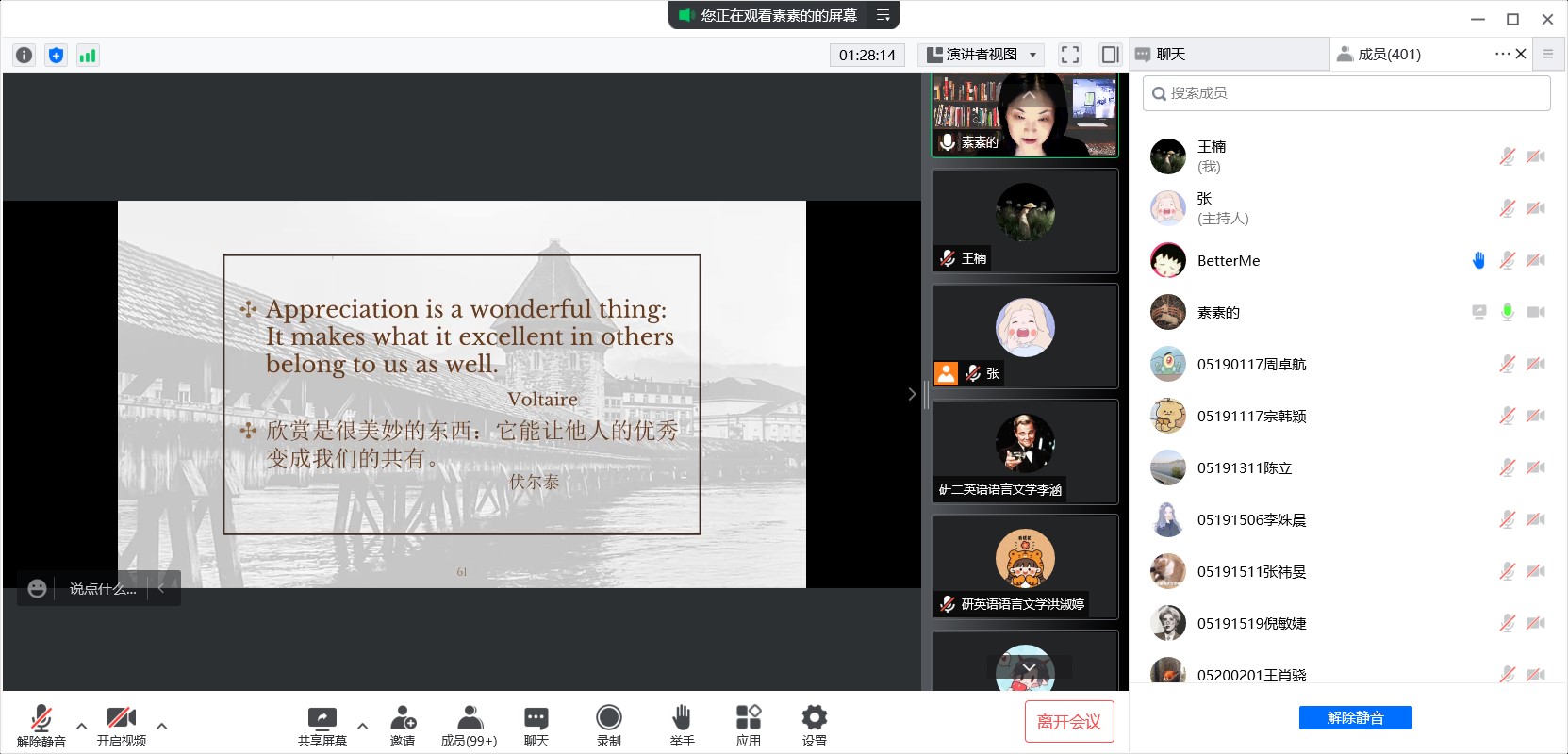Click the 邀请 invite icon

click(403, 725)
